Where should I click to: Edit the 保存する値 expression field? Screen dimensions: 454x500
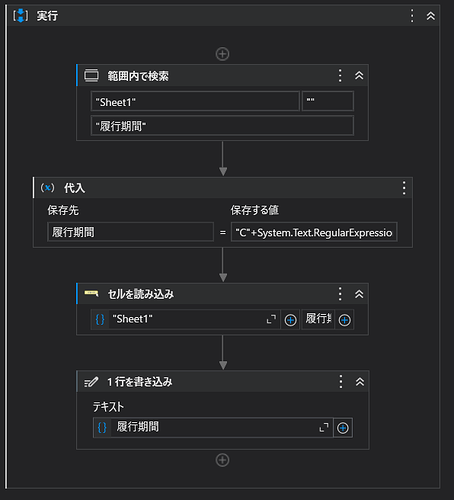click(x=314, y=232)
